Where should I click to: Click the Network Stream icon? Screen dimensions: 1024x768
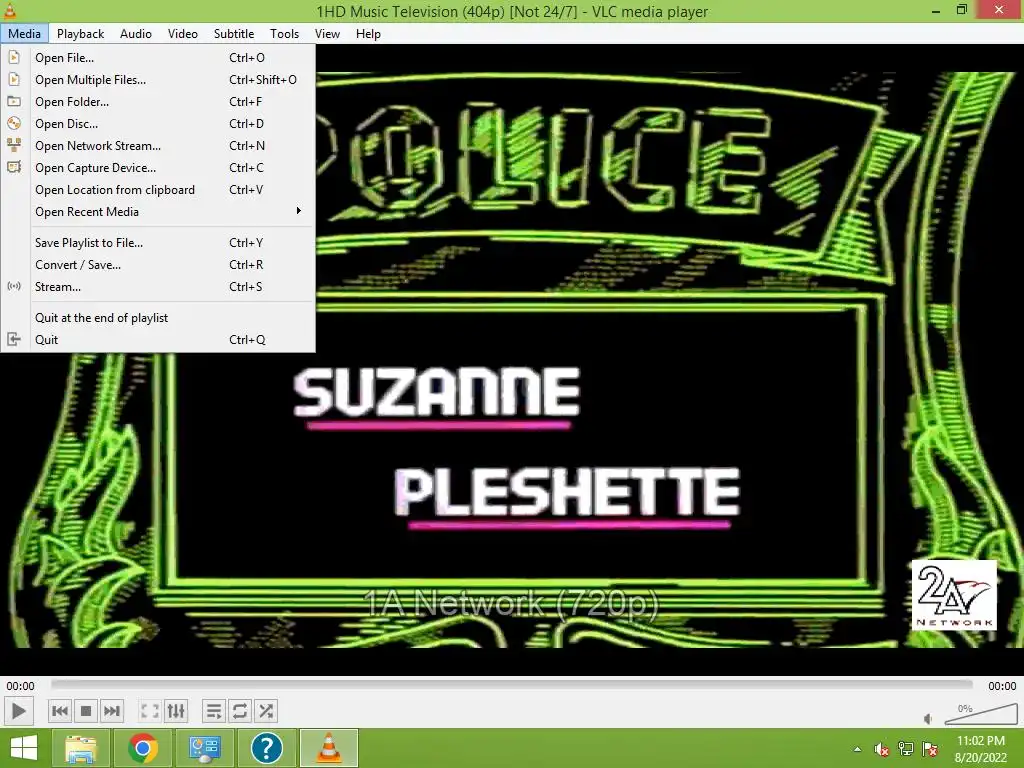[14, 146]
